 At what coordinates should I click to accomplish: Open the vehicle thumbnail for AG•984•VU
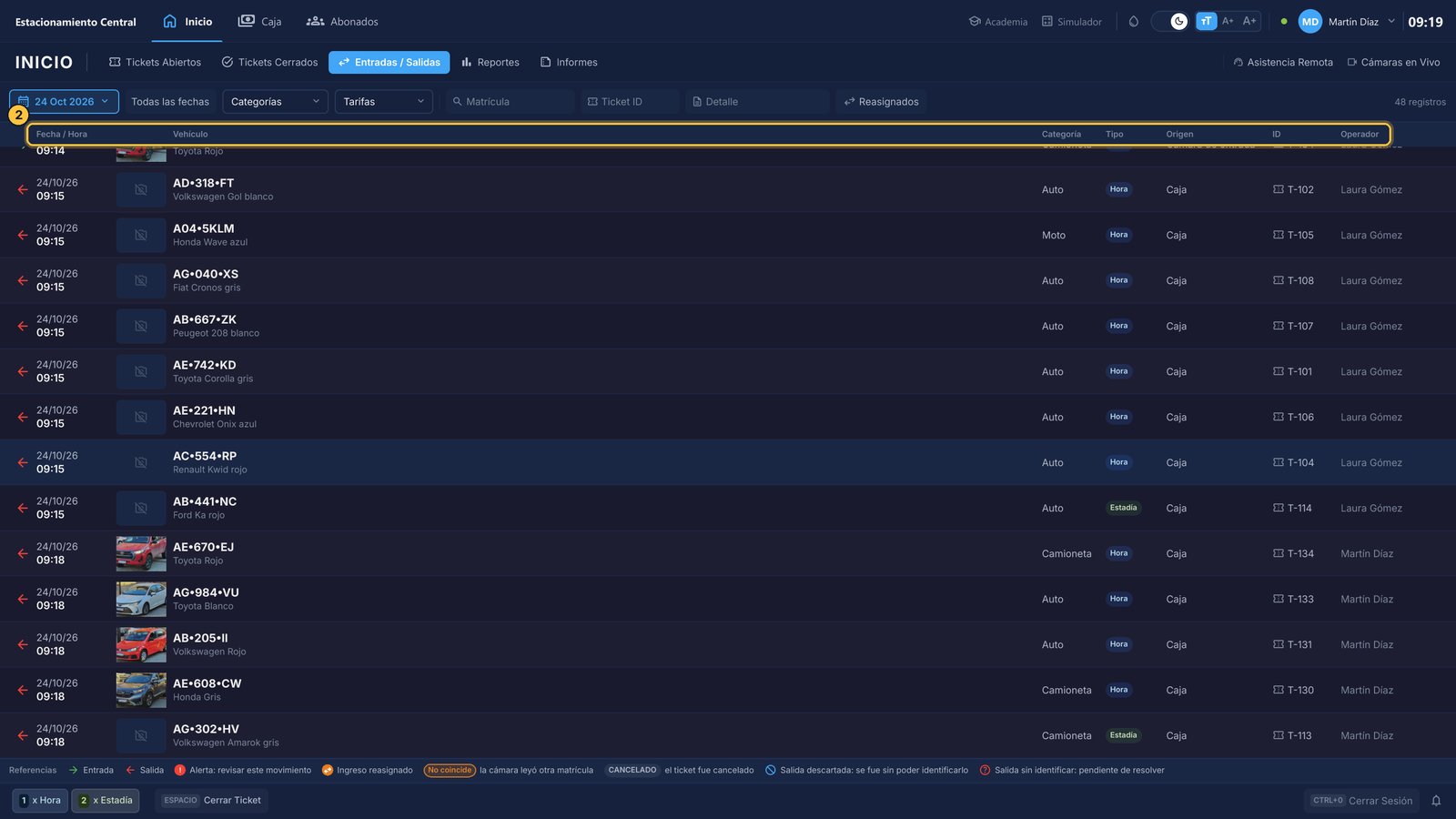point(141,599)
